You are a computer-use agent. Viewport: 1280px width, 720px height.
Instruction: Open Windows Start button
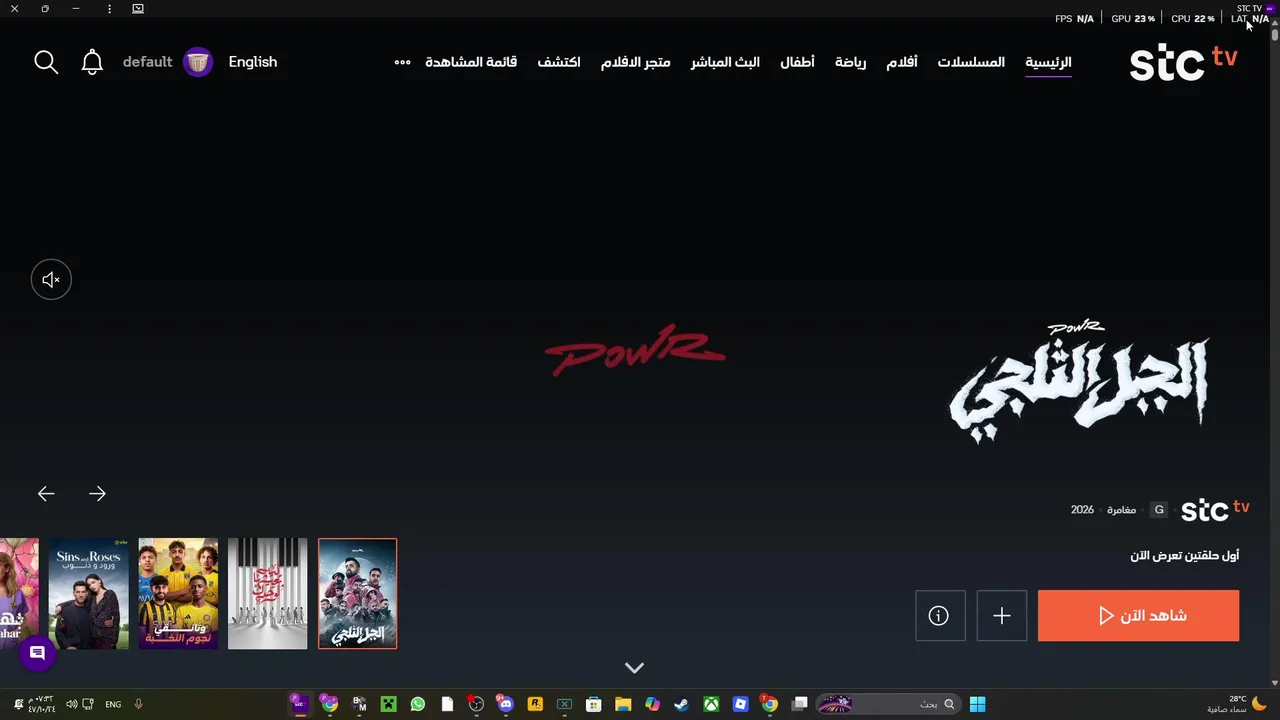tap(977, 704)
